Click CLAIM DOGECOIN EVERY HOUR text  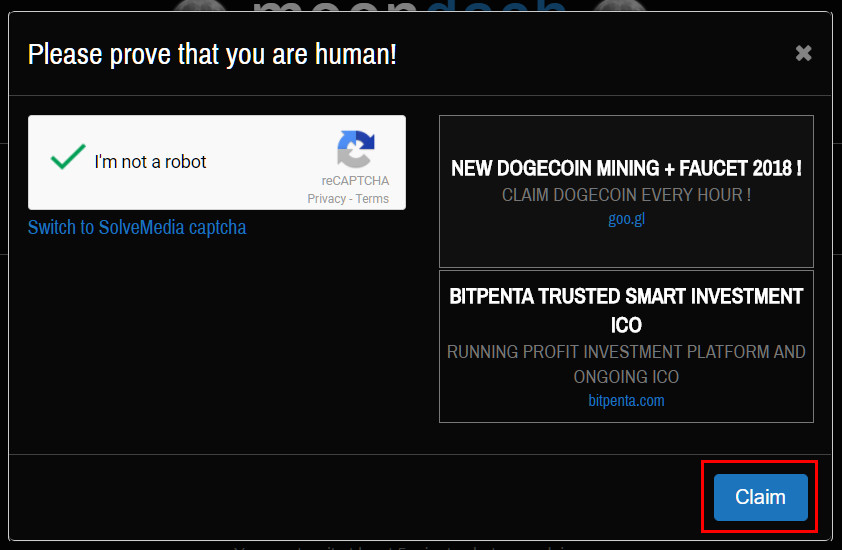coord(626,194)
